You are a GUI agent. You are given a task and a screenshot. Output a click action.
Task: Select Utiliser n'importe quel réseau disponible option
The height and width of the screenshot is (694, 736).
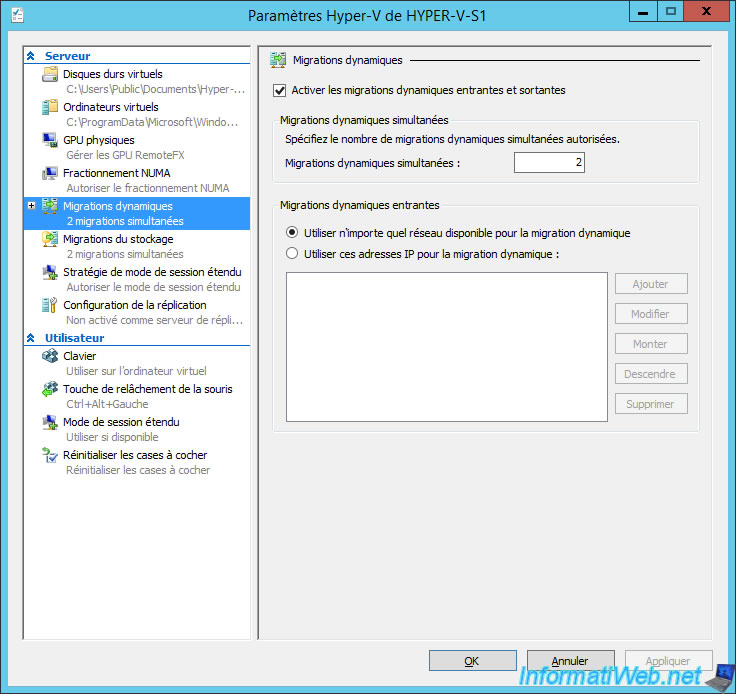click(292, 232)
